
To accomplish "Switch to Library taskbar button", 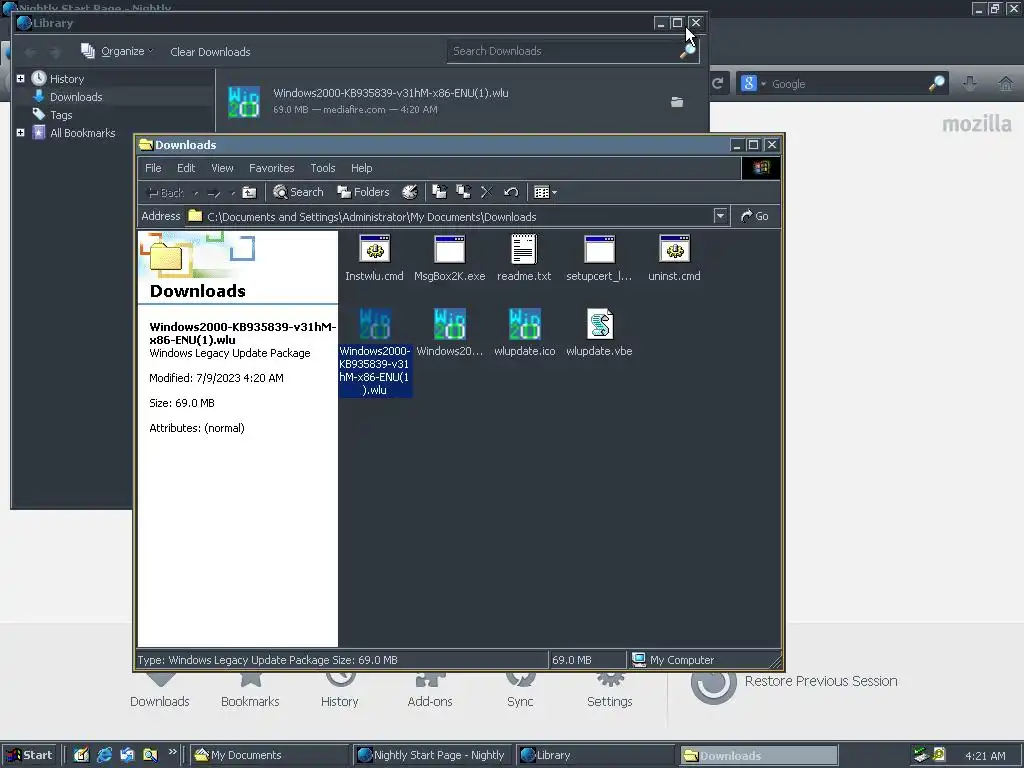I will point(596,755).
